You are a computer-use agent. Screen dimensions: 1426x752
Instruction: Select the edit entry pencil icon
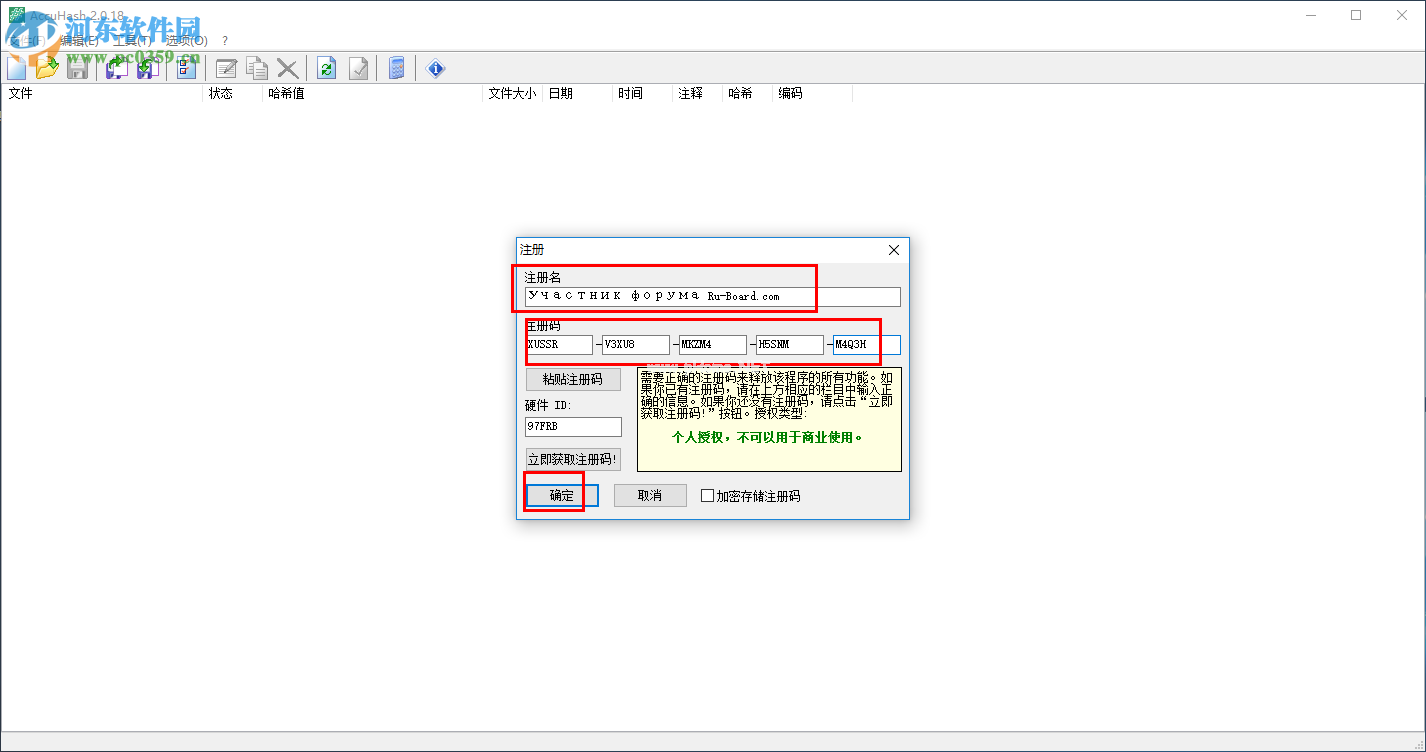[x=226, y=68]
